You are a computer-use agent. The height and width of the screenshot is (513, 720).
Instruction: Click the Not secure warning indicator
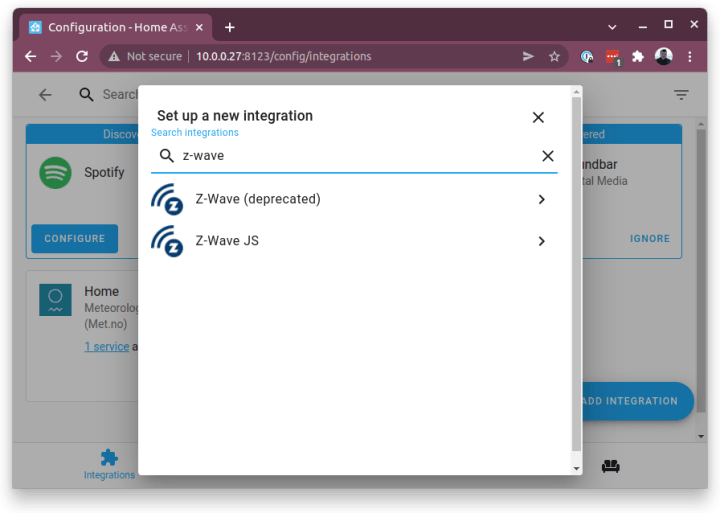[x=145, y=56]
